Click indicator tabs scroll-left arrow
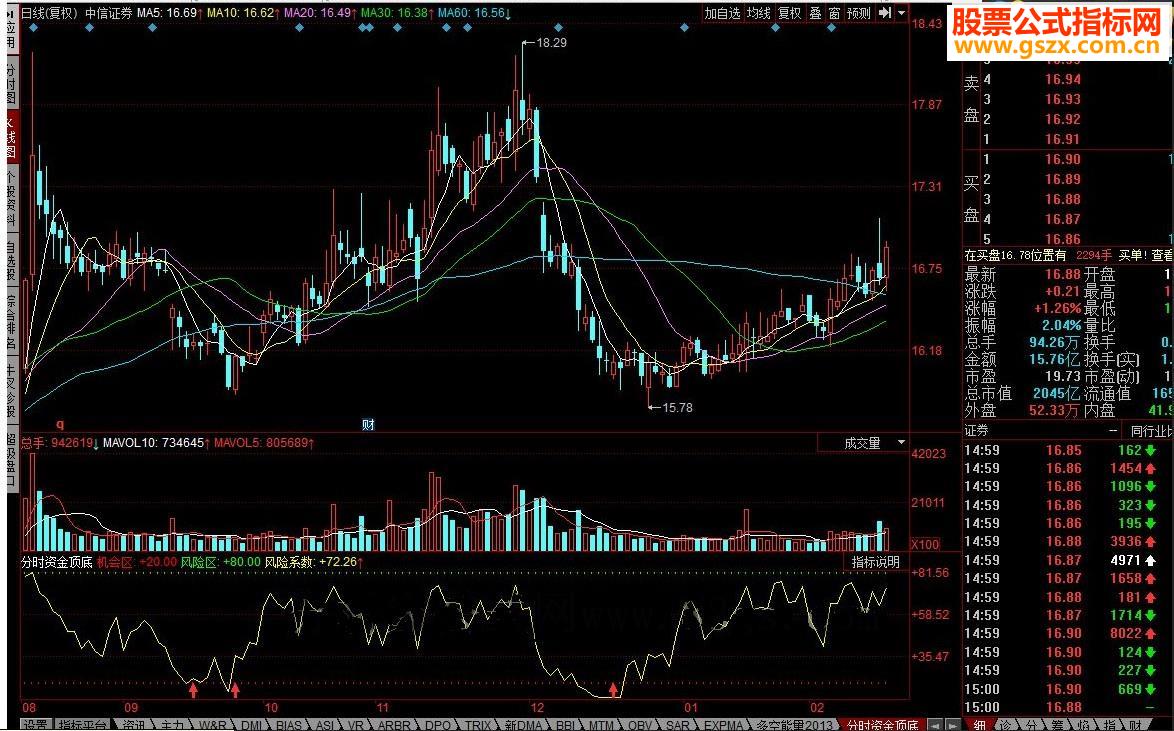Screen dimensions: 1174x731 tap(935, 725)
